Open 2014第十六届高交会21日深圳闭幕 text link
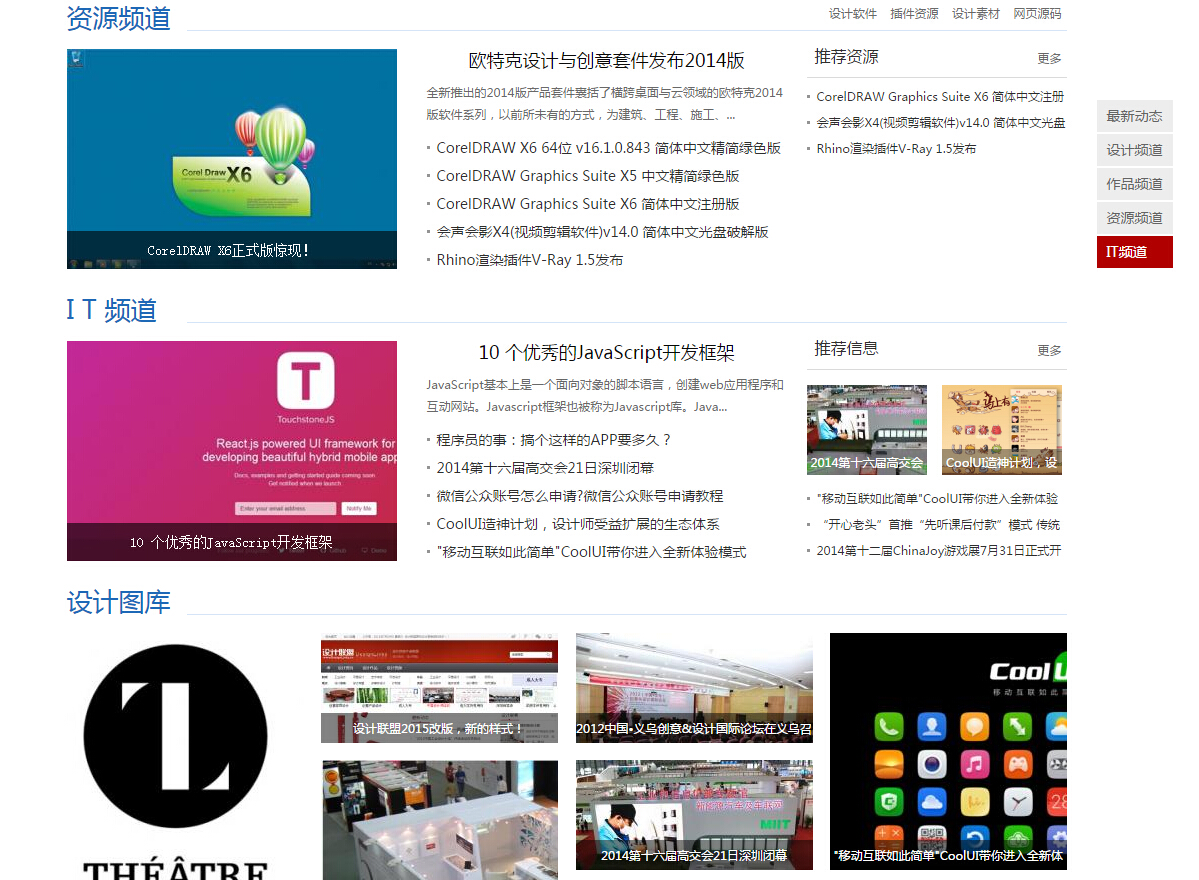 [x=545, y=468]
